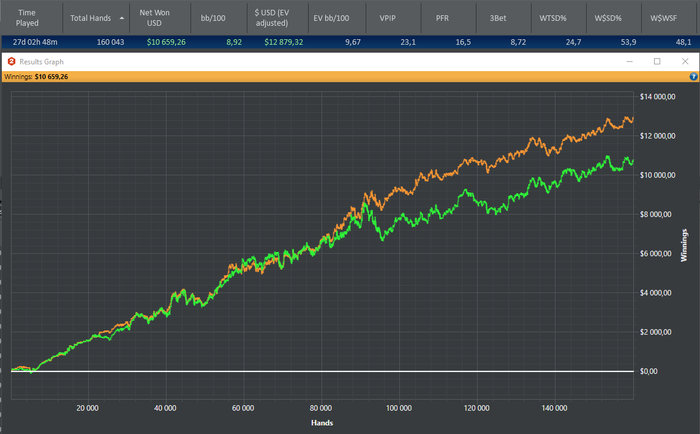Screen dimensions: 700x434
Task: Click the end of the orange EV line
Action: click(633, 119)
